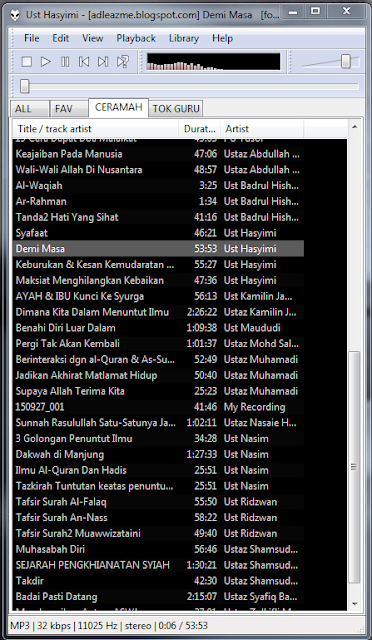Click the random playback button

[122, 62]
